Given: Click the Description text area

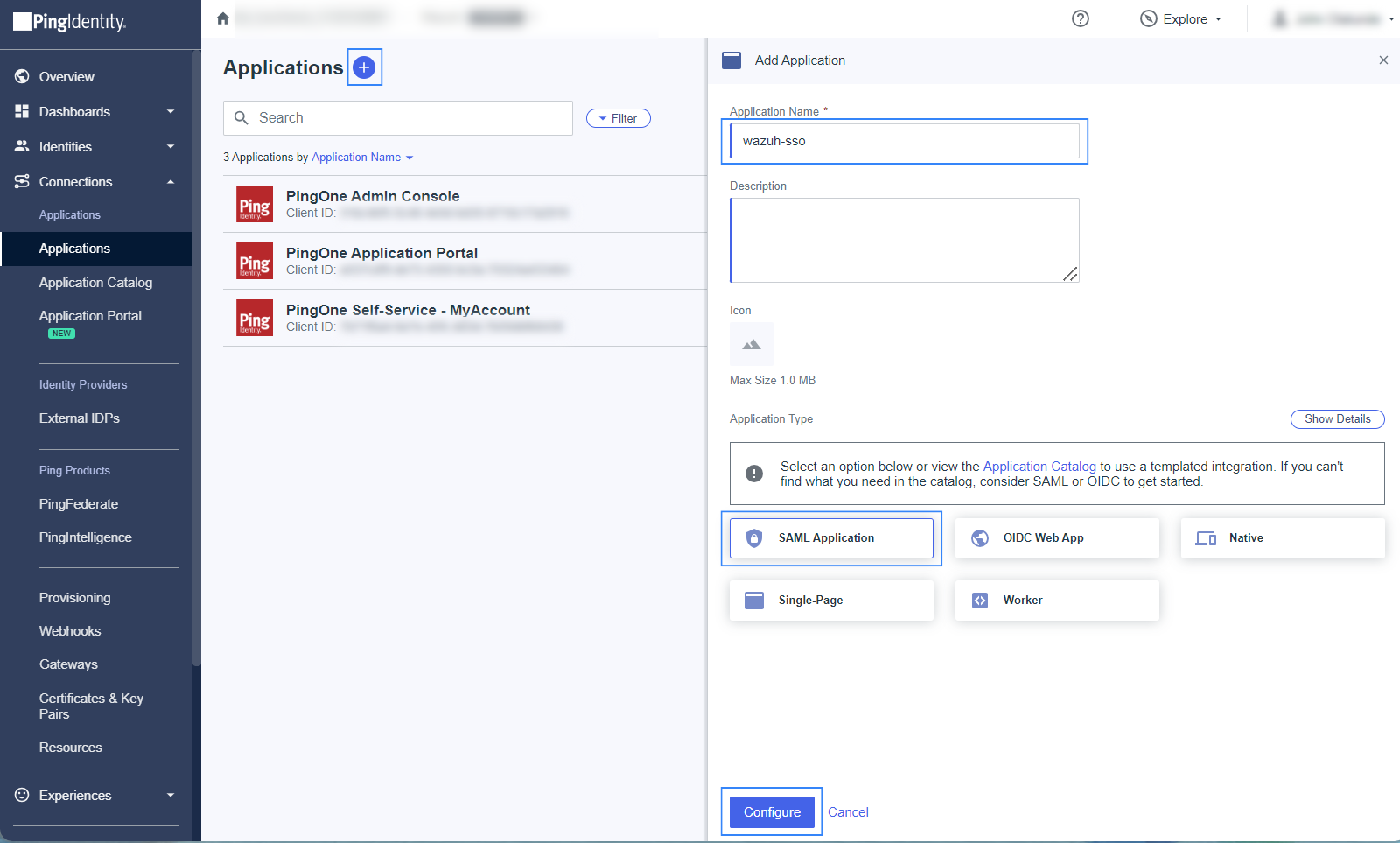Looking at the screenshot, I should pos(905,240).
